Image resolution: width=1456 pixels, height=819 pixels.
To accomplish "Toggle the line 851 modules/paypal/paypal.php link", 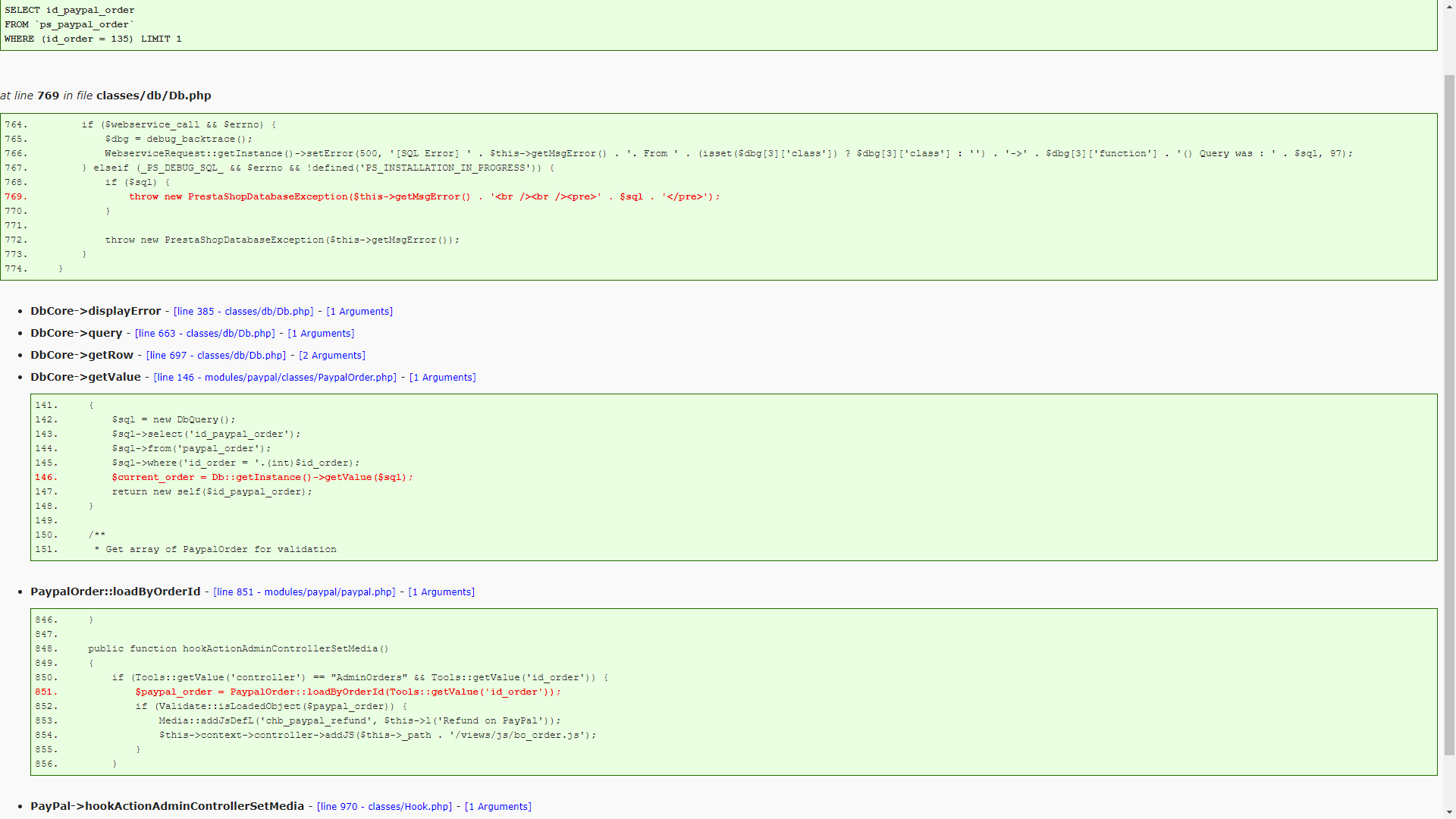I will click(x=304, y=592).
